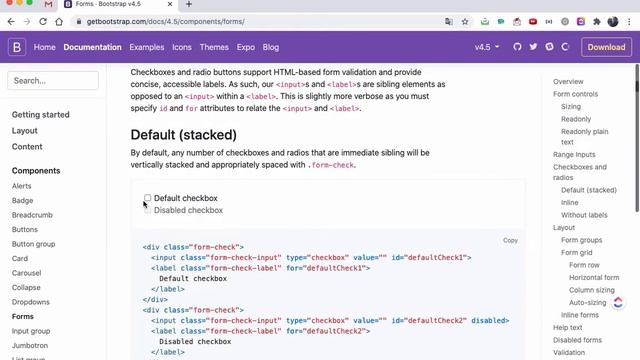This screenshot has width=640, height=360.
Task: Open Documentation in navbar
Action: [92, 47]
